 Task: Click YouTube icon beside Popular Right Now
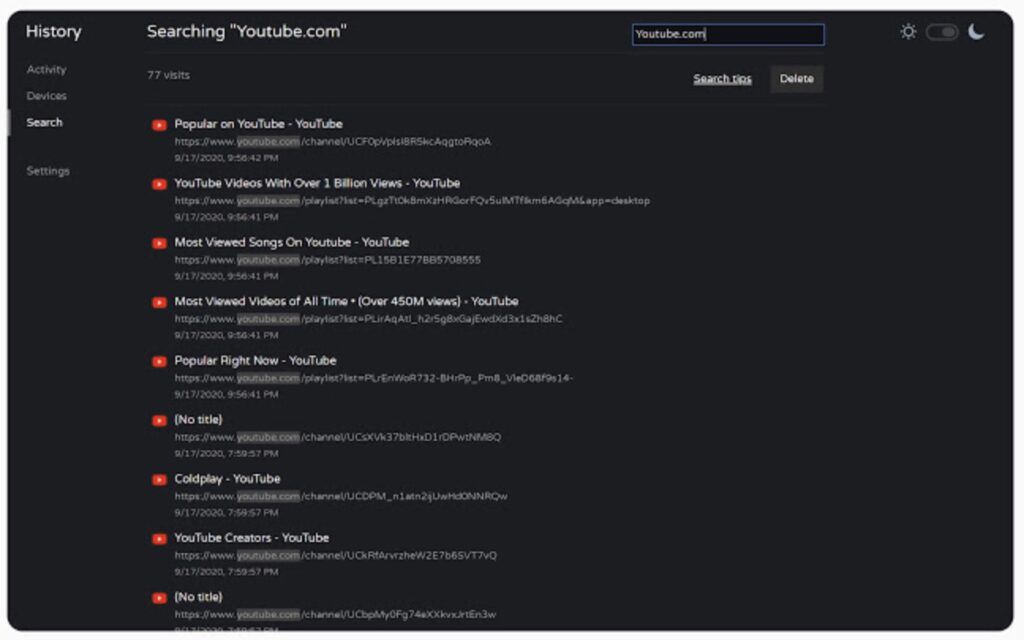pos(159,361)
